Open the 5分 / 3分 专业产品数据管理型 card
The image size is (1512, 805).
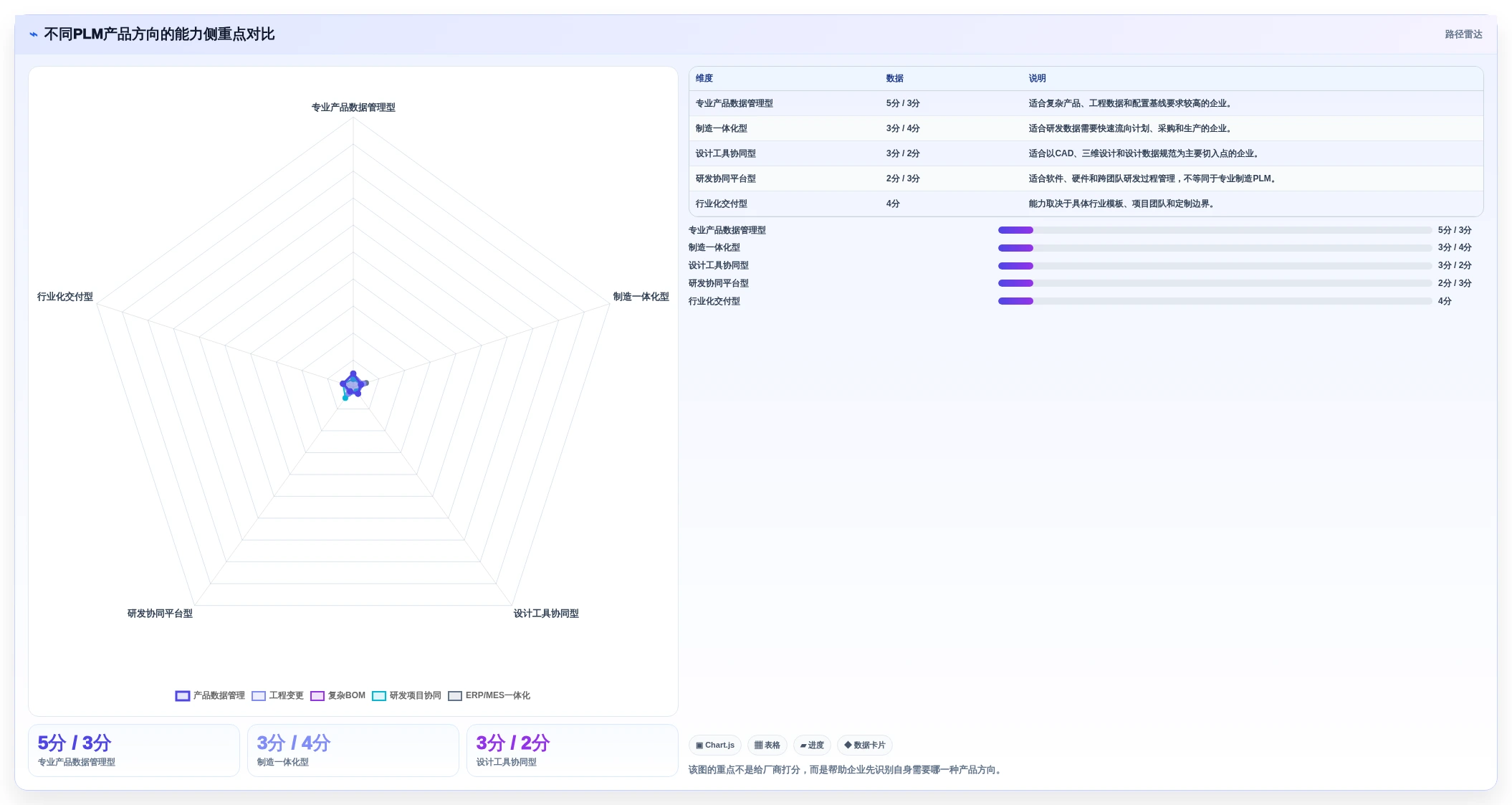tap(134, 751)
